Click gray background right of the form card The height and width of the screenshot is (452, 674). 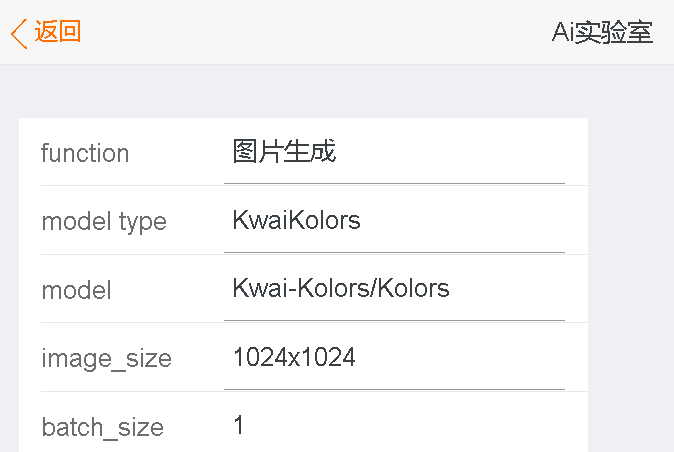pos(630,280)
